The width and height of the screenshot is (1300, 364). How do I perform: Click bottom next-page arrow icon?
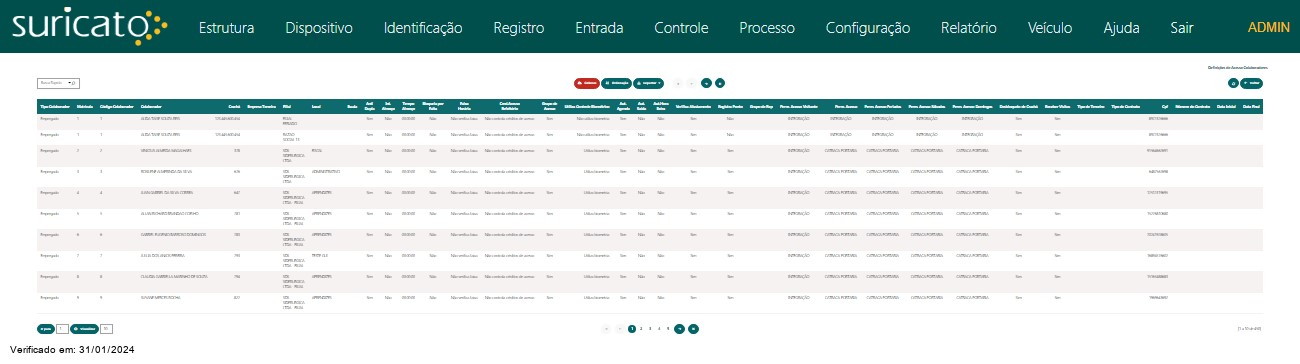680,328
